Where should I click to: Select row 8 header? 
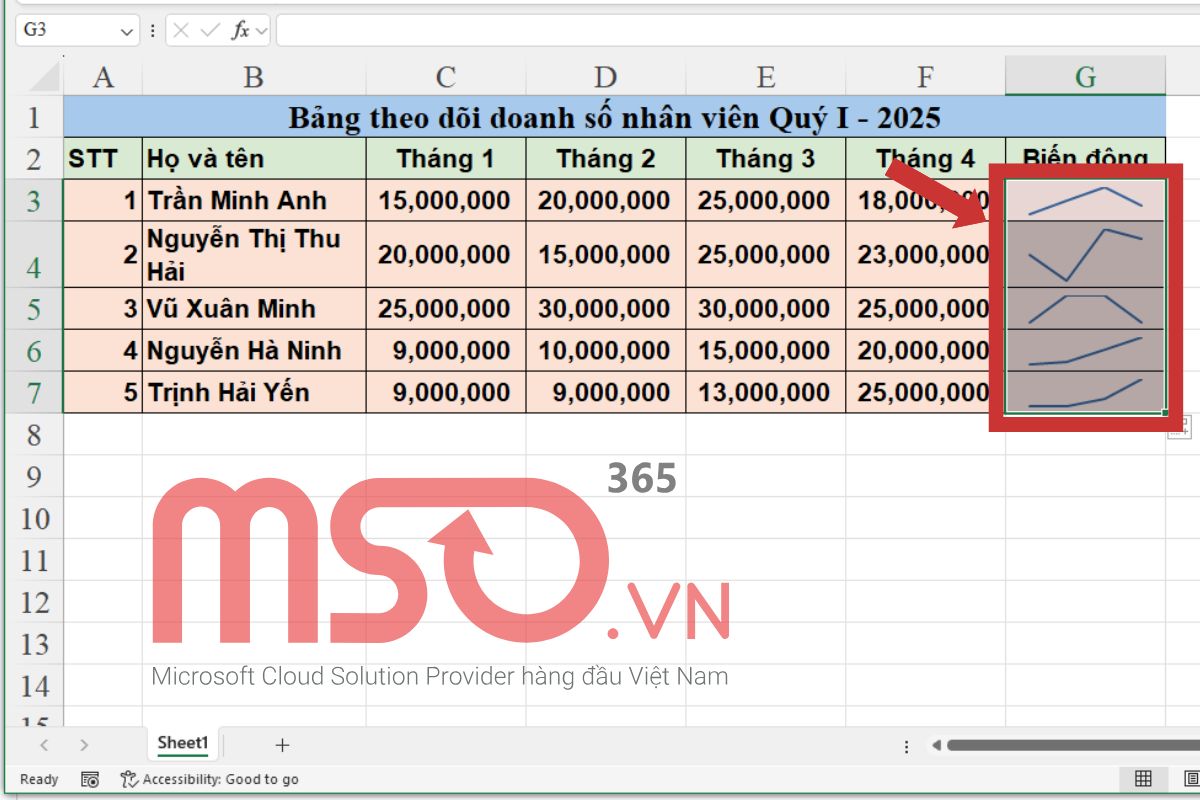click(x=34, y=434)
